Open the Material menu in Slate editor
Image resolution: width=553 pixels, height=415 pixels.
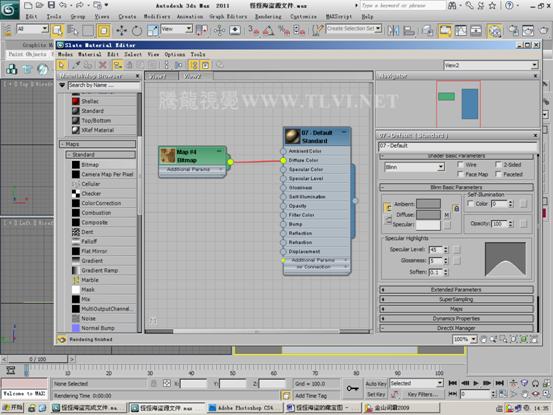[90, 54]
